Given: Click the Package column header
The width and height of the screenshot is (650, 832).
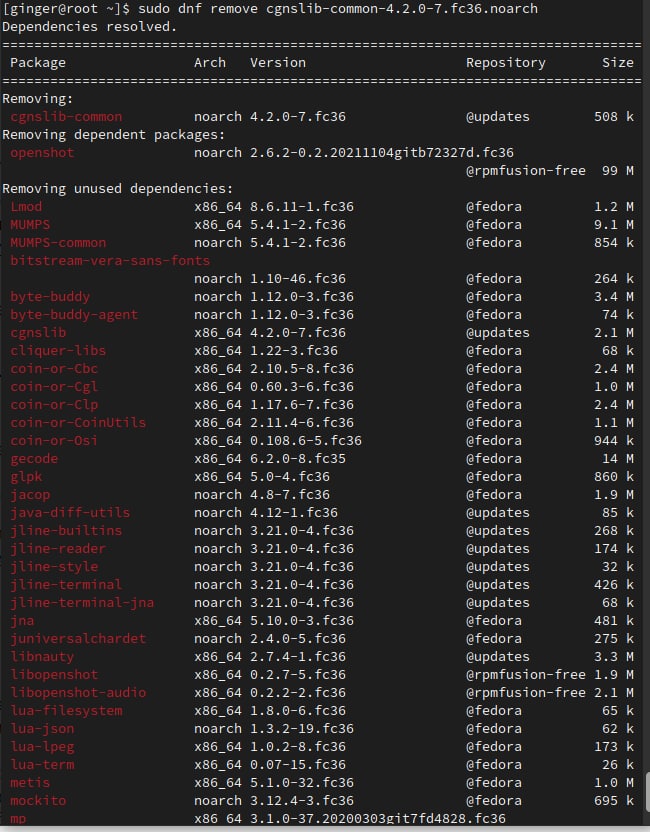Looking at the screenshot, I should pos(38,63).
